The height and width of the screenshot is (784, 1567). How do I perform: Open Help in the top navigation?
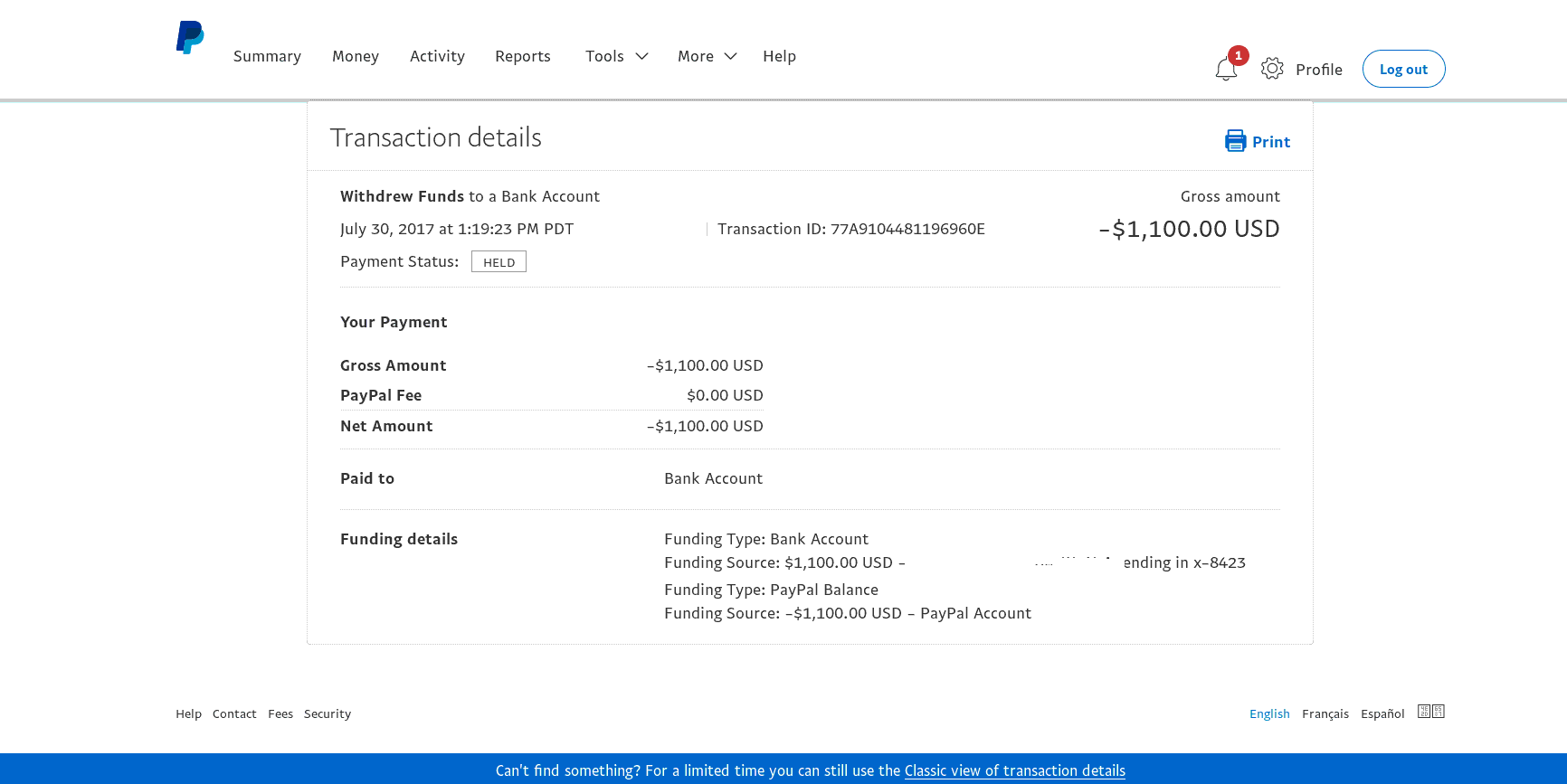[779, 56]
